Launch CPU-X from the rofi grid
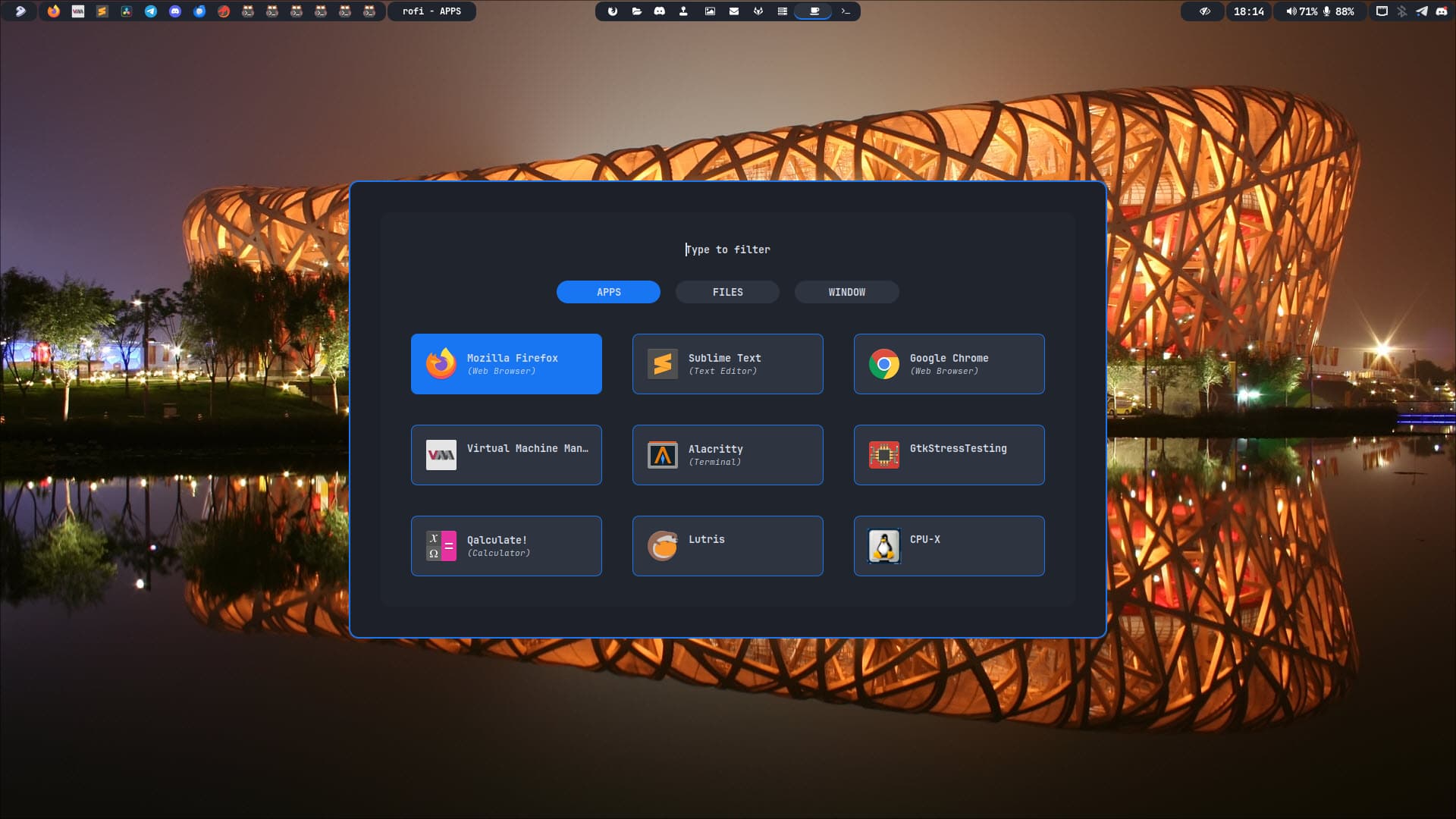 click(949, 546)
